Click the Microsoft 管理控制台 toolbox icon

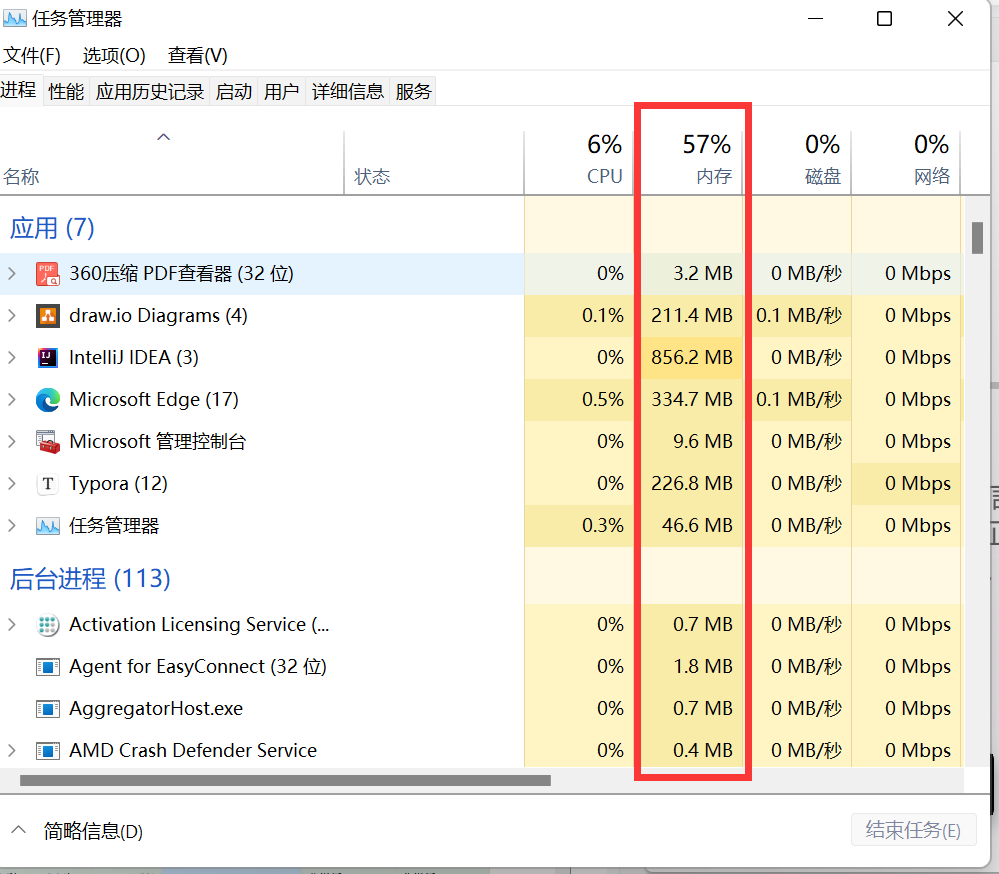(x=48, y=442)
